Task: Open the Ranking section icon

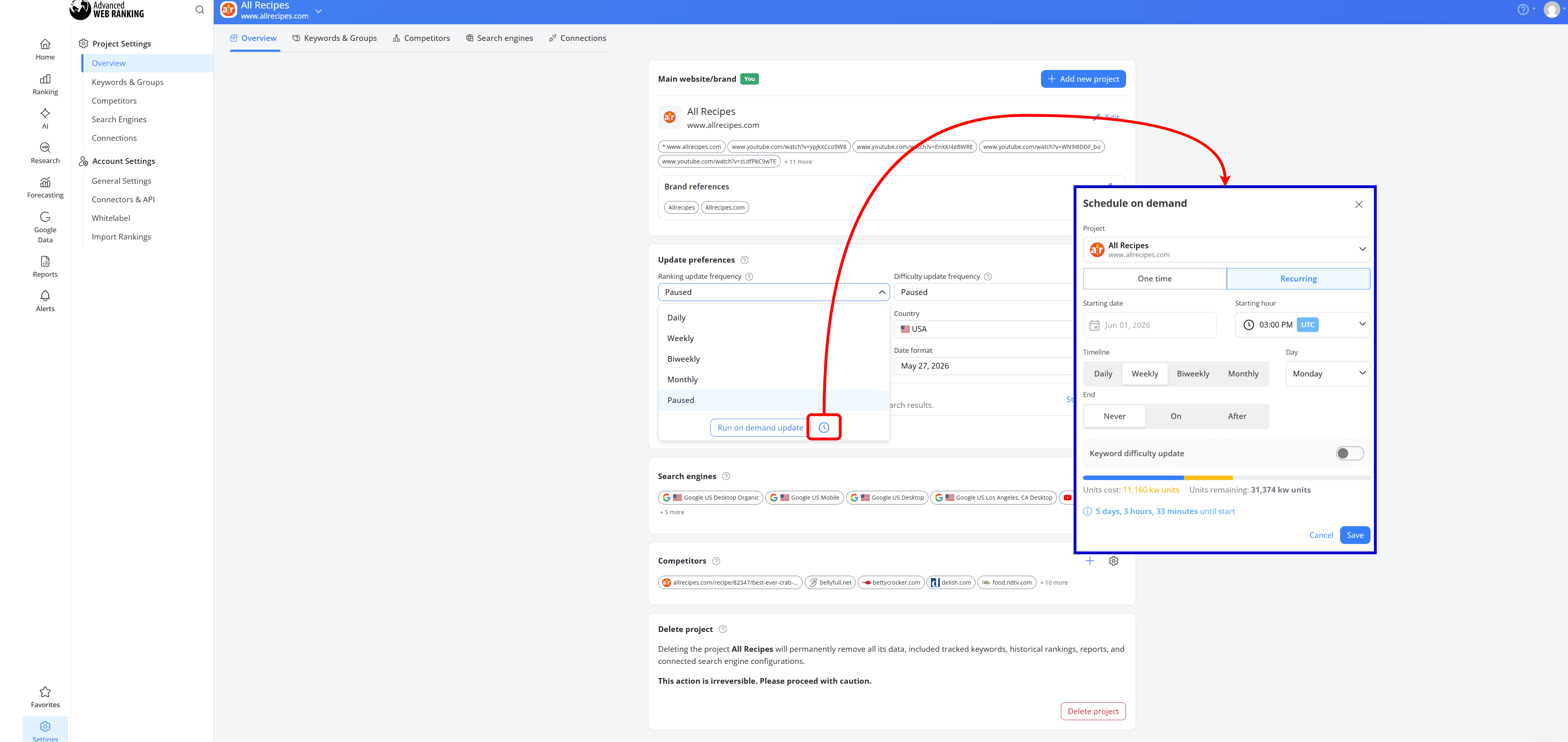Action: (x=45, y=79)
